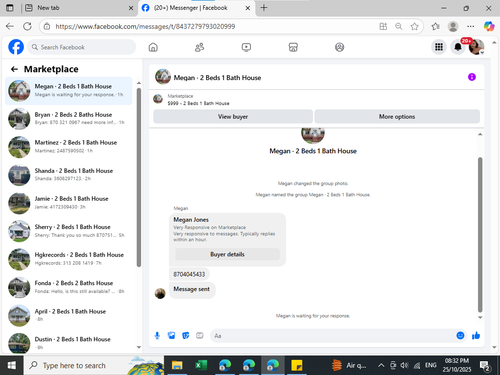The width and height of the screenshot is (500, 375).
Task: Open Bryan - 2 Beds 2 Baths House chat
Action: 69,119
